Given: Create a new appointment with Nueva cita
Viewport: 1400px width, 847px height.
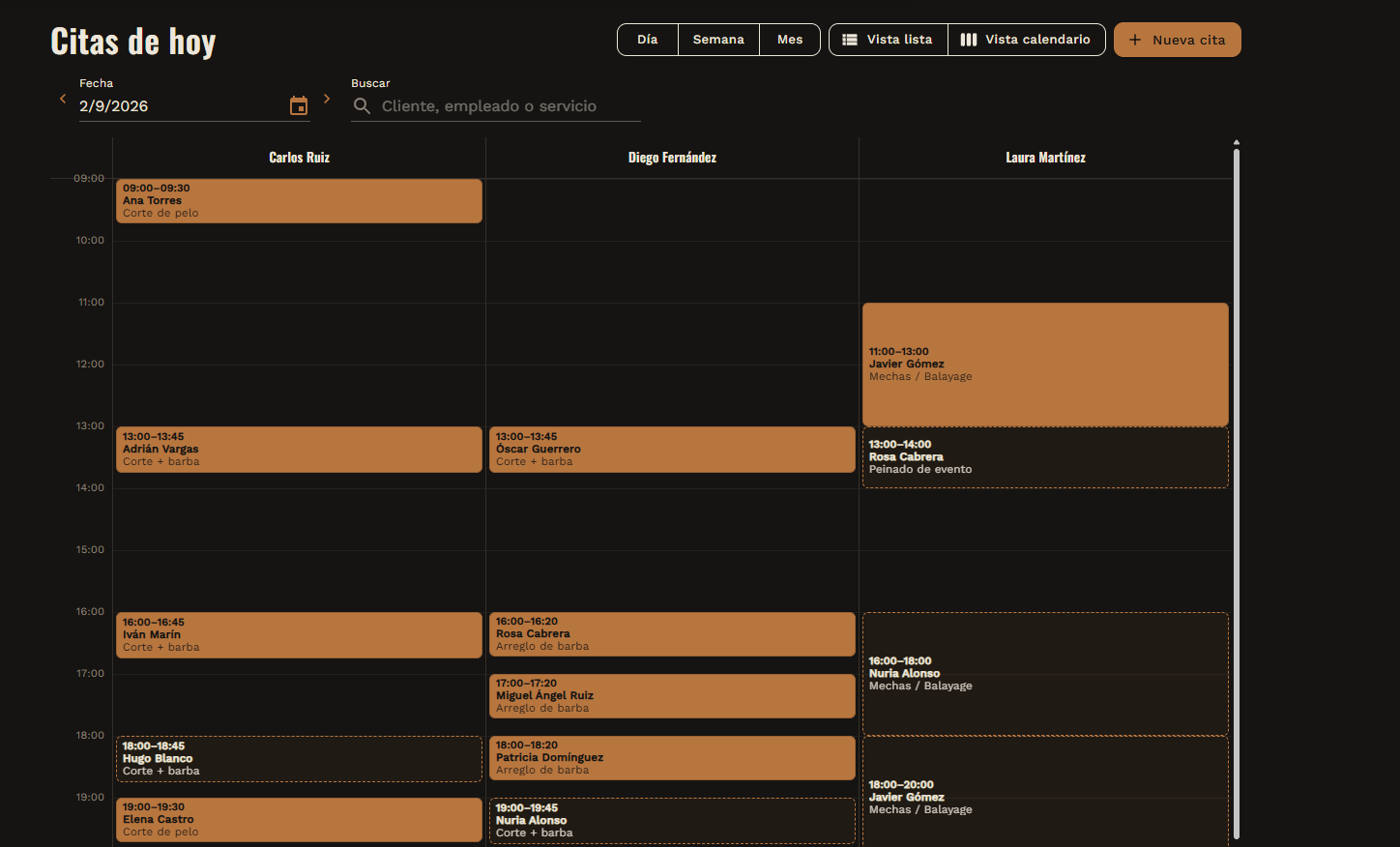Looking at the screenshot, I should (x=1178, y=40).
